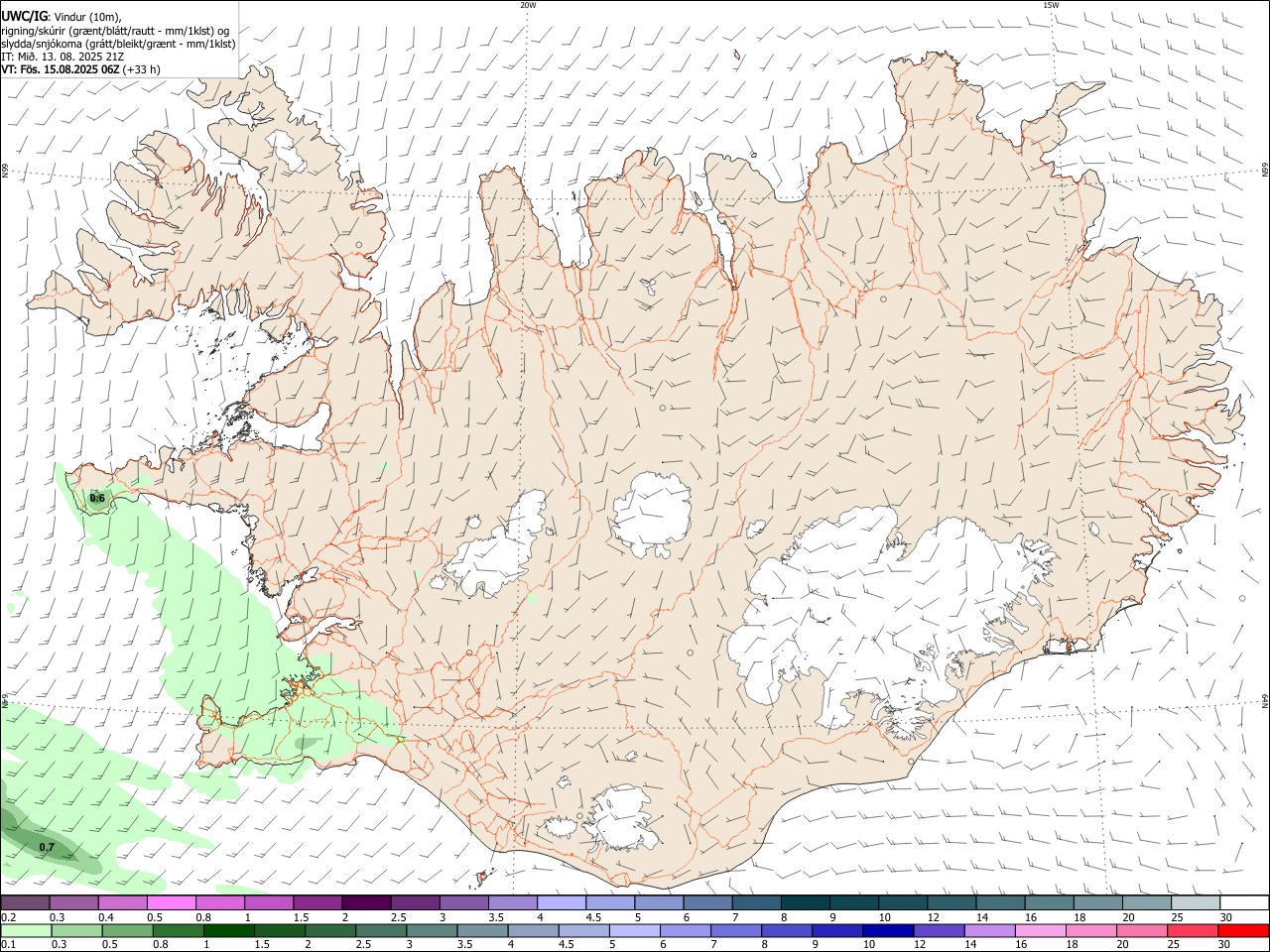This screenshot has width=1270, height=952.
Task: Pick the darkest green 1 mm rain swatch
Action: point(228,931)
